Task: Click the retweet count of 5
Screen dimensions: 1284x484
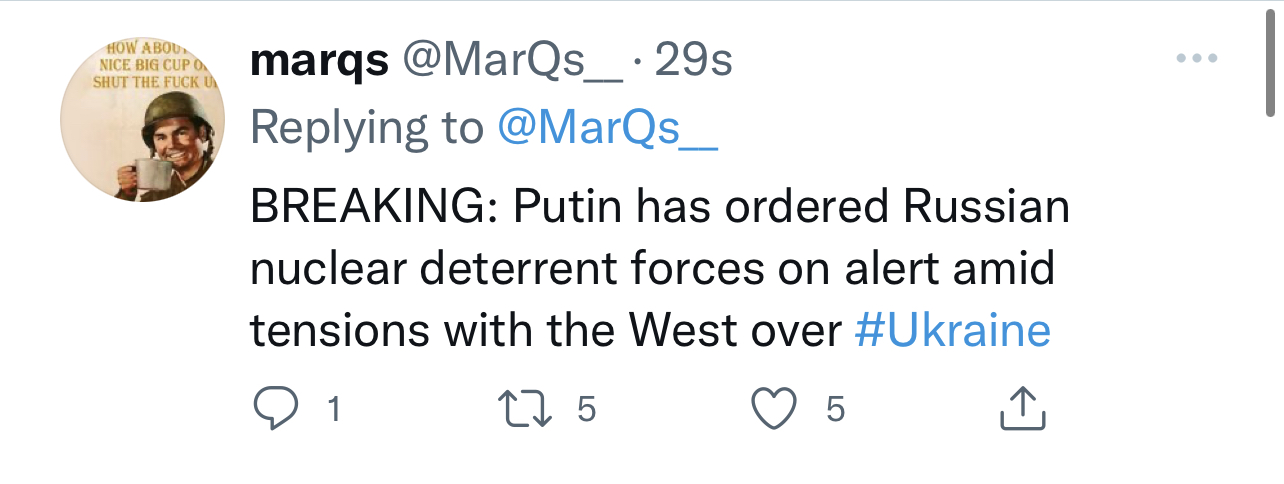Action: point(587,410)
